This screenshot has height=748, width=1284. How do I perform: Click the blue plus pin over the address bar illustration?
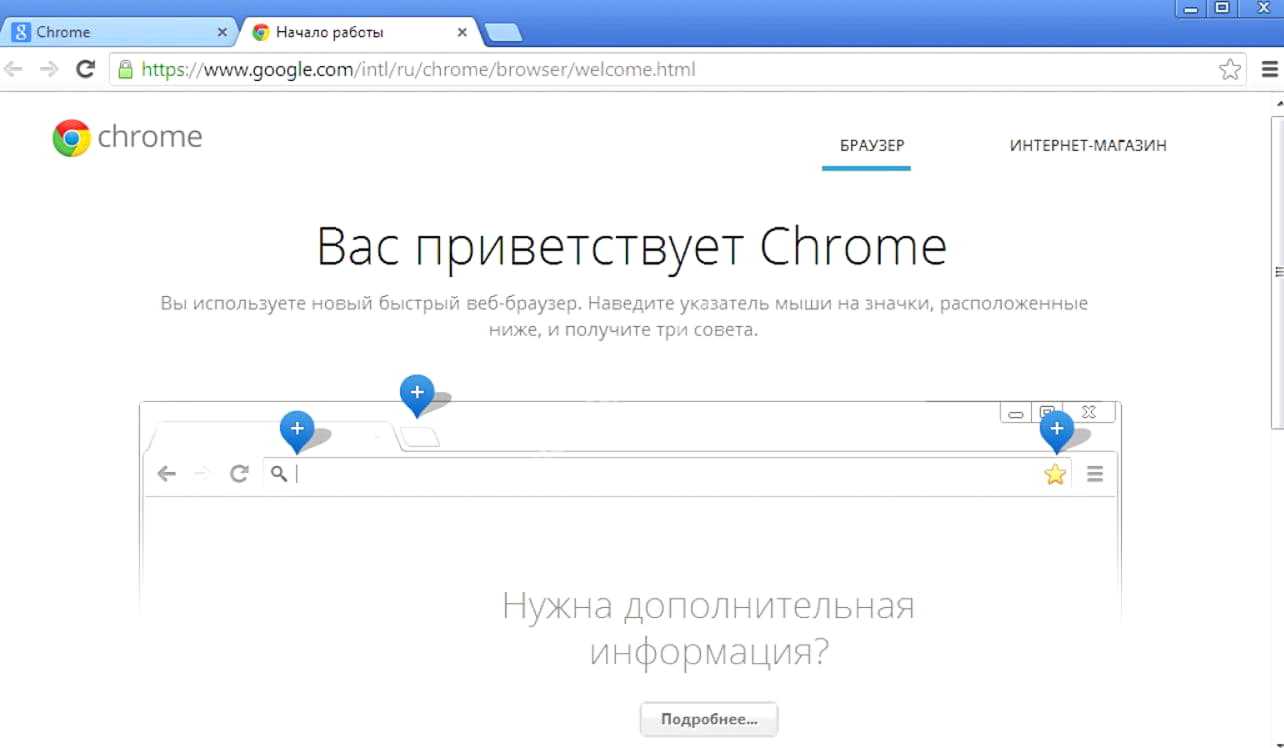[x=297, y=429]
